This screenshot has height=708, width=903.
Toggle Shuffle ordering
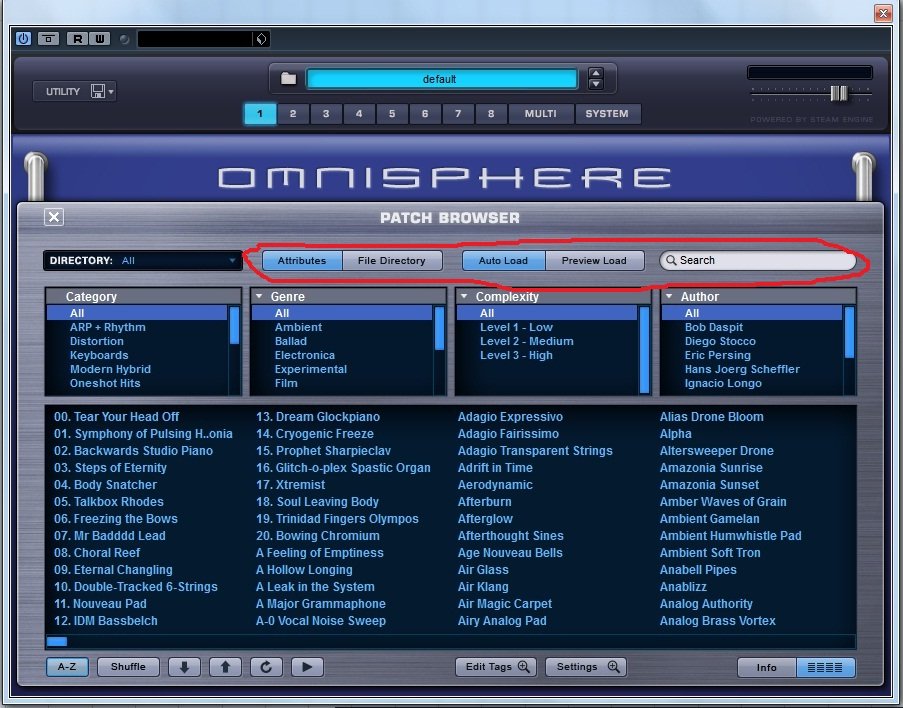(x=128, y=667)
